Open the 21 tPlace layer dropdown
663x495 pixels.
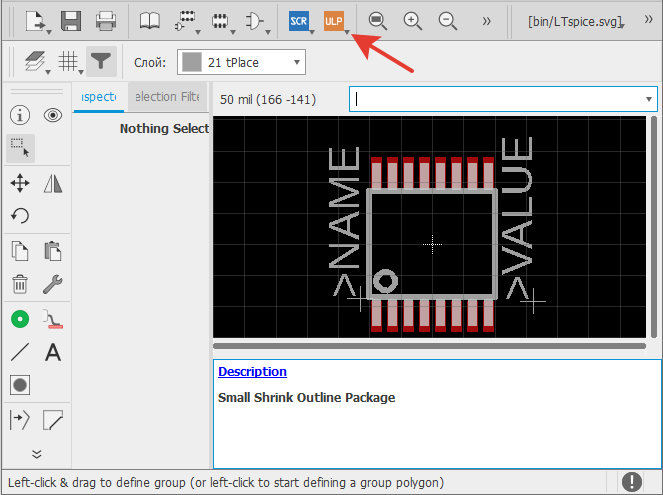point(241,62)
